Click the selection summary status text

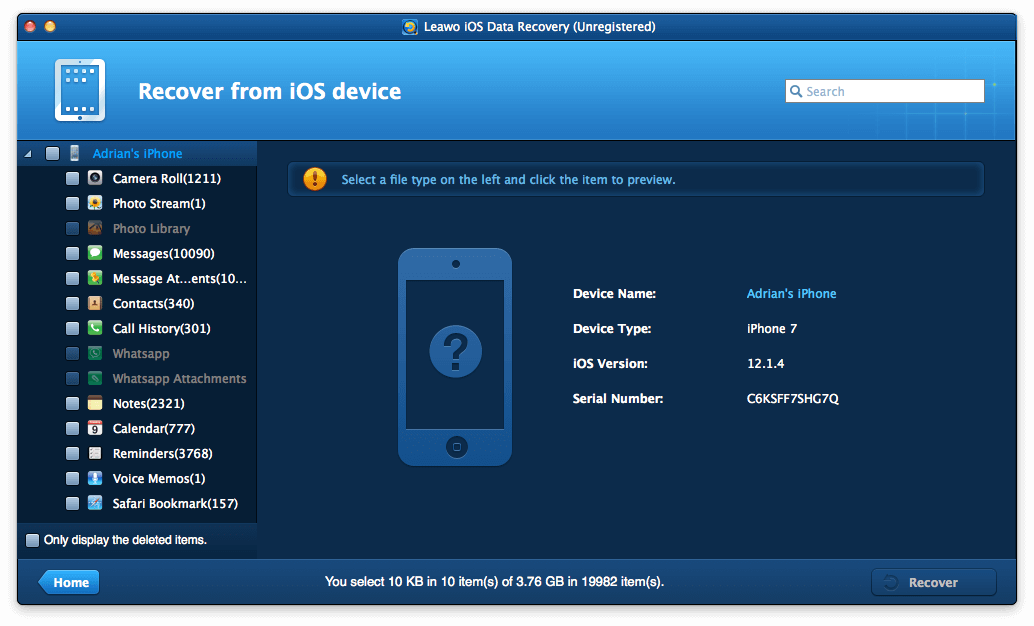[495, 581]
